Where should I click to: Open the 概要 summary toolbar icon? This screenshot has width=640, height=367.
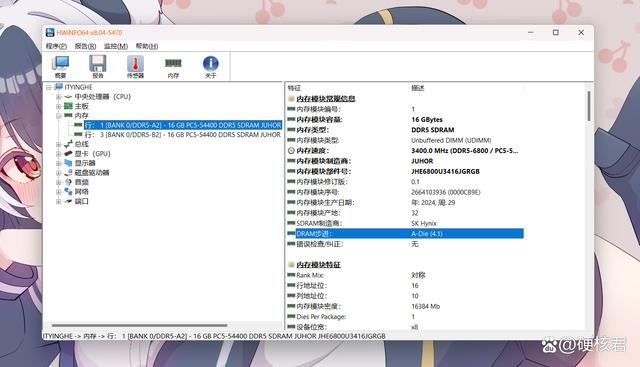pos(60,67)
